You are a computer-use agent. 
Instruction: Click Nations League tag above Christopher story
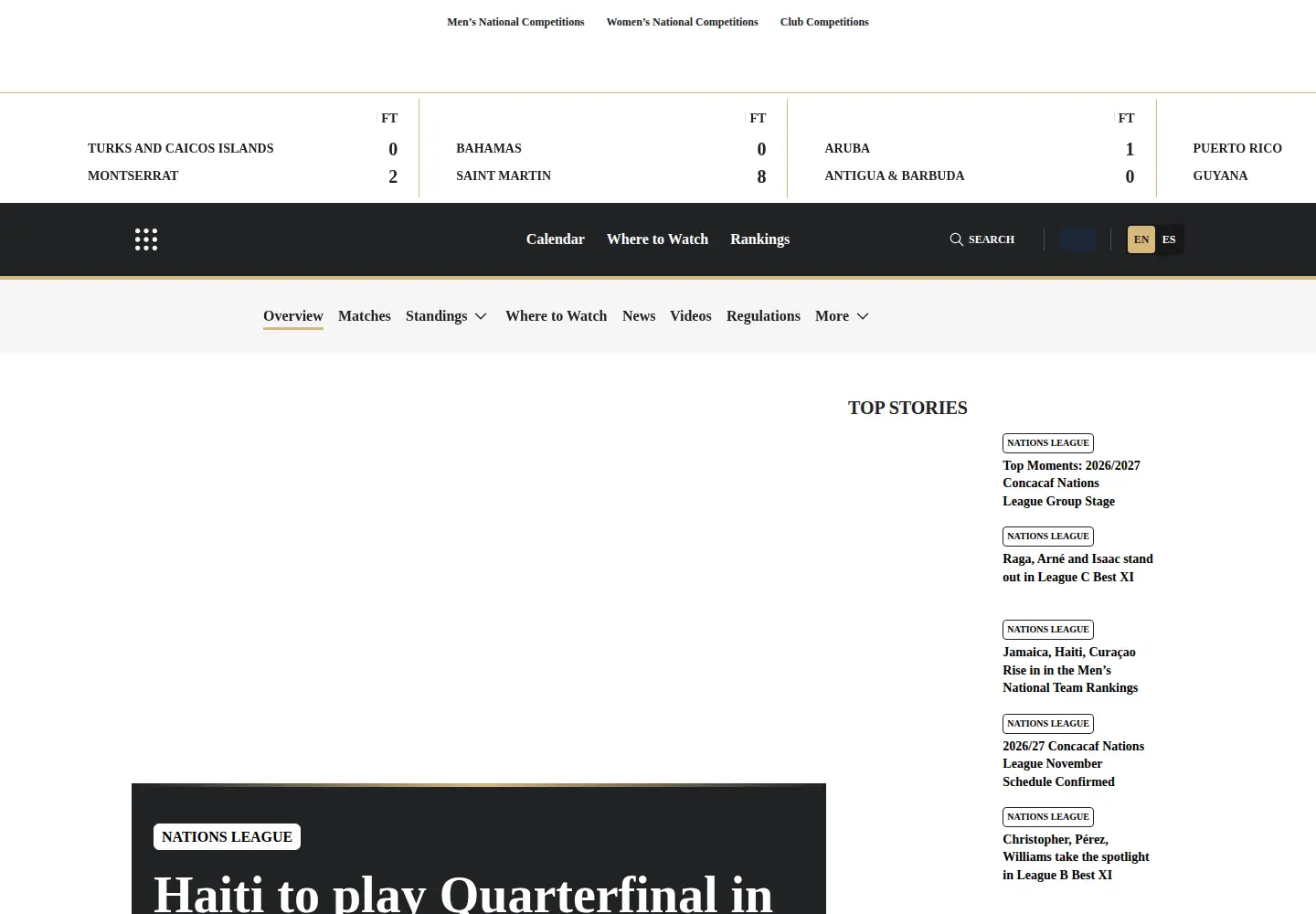click(x=1048, y=817)
